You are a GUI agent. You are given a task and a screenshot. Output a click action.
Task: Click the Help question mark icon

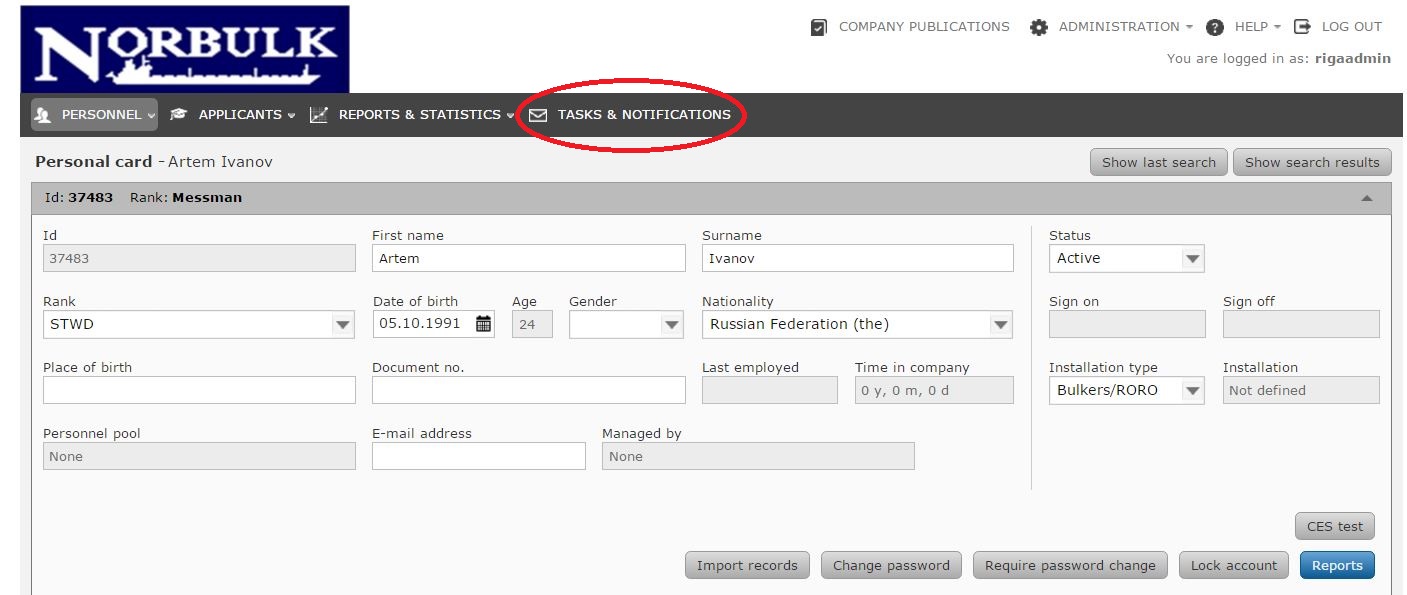pos(1215,27)
